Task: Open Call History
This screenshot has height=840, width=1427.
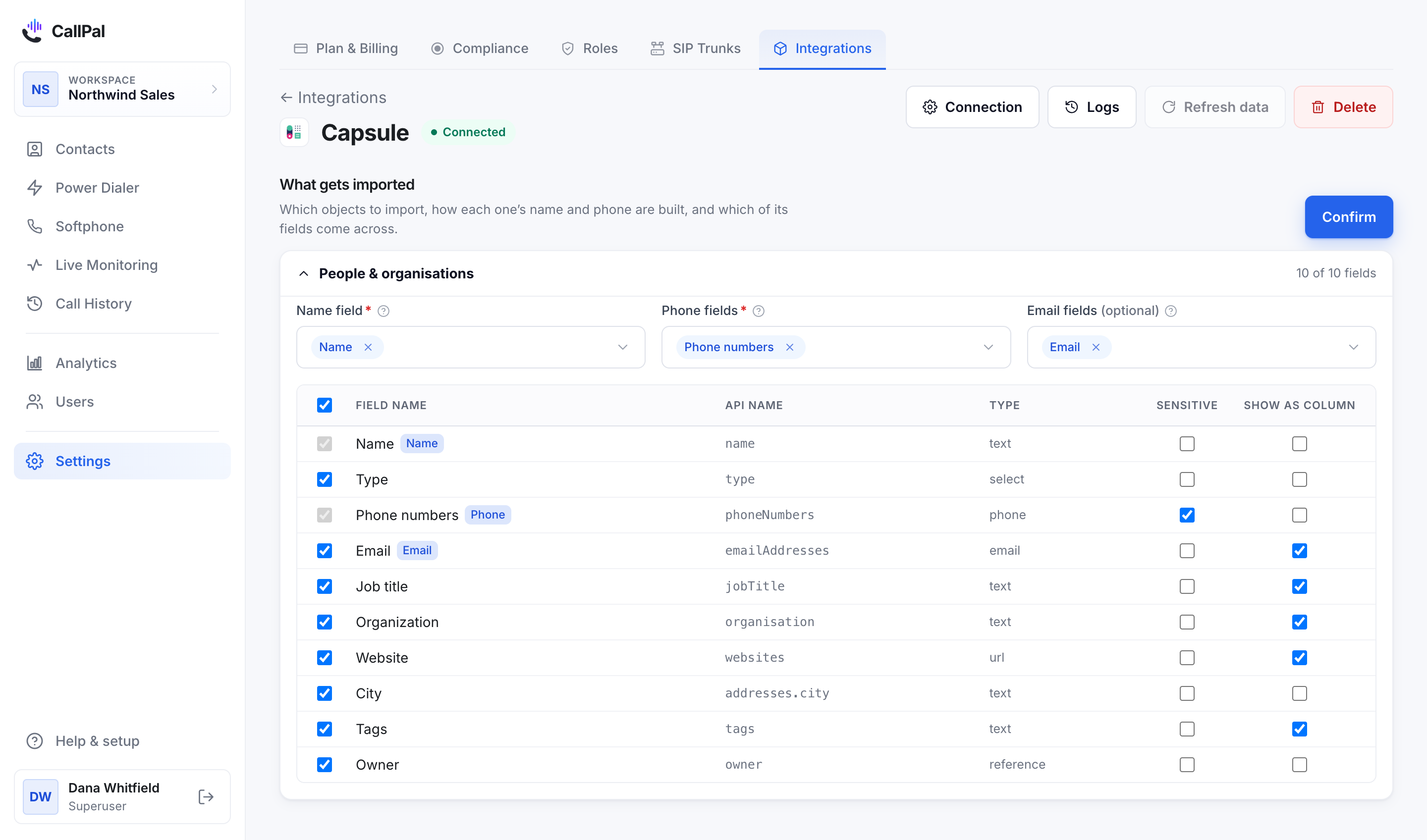Action: pos(122,304)
